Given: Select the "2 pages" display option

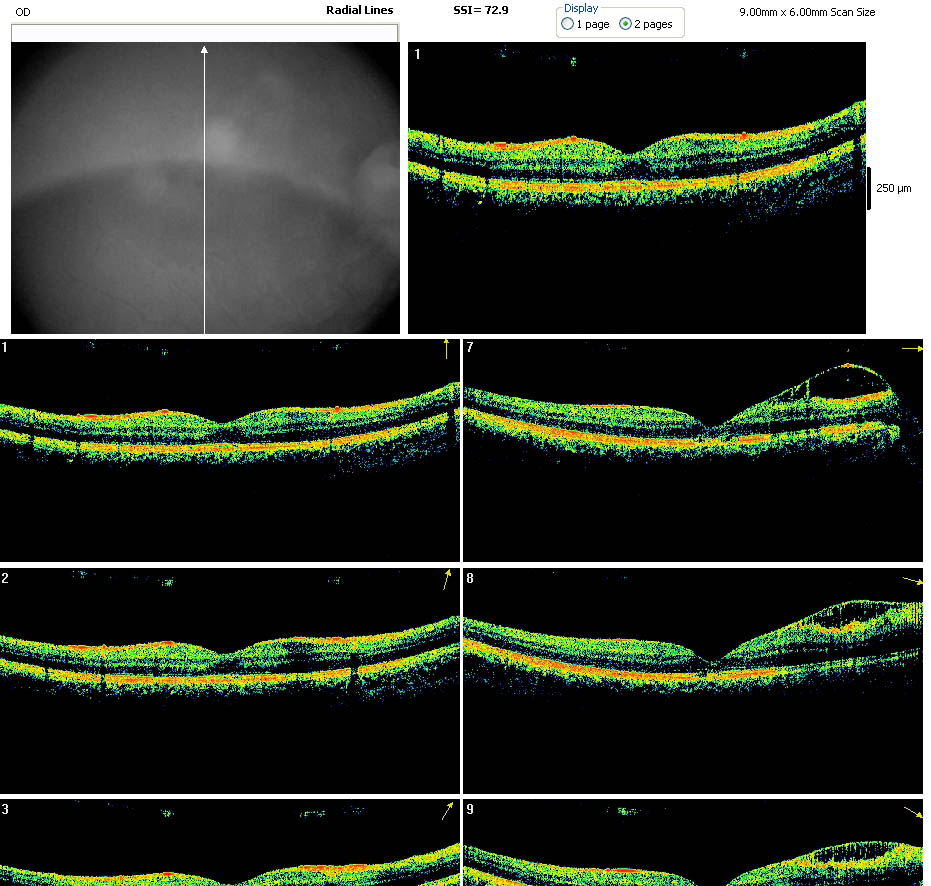Looking at the screenshot, I should [646, 24].
